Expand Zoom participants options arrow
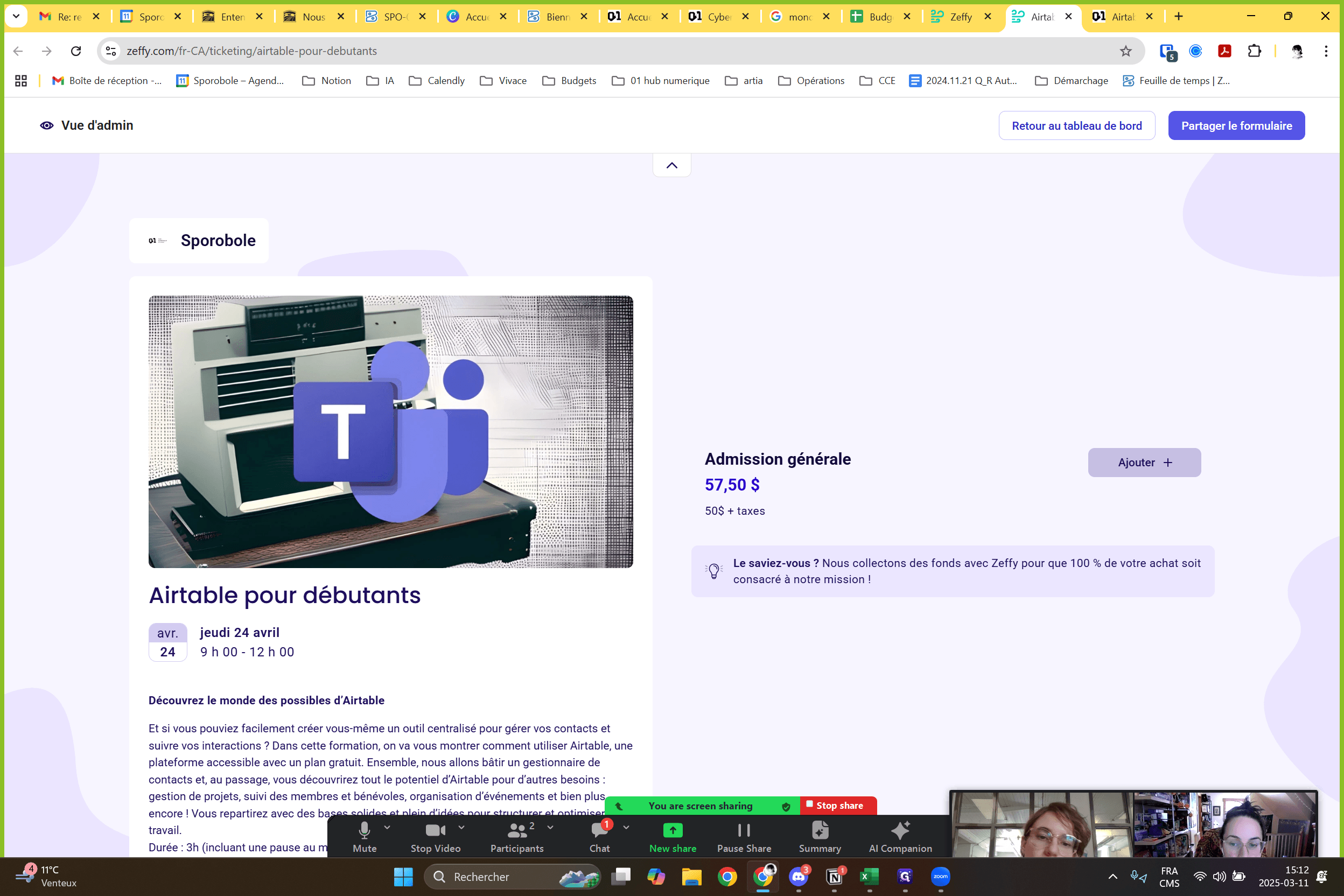Screen dimensions: 1344x896 [550, 827]
